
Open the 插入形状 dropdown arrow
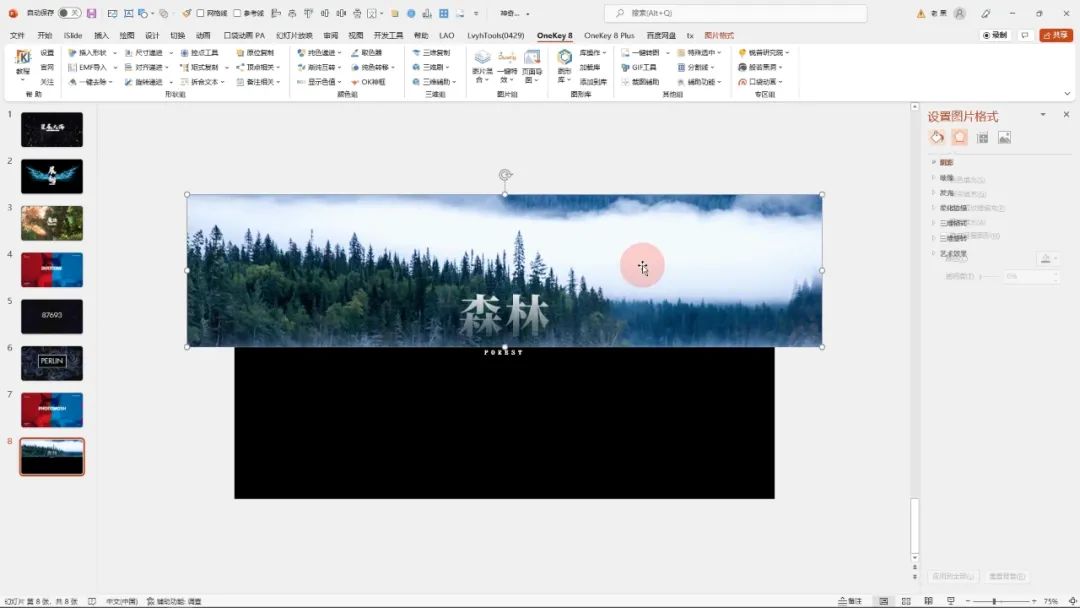[x=115, y=52]
